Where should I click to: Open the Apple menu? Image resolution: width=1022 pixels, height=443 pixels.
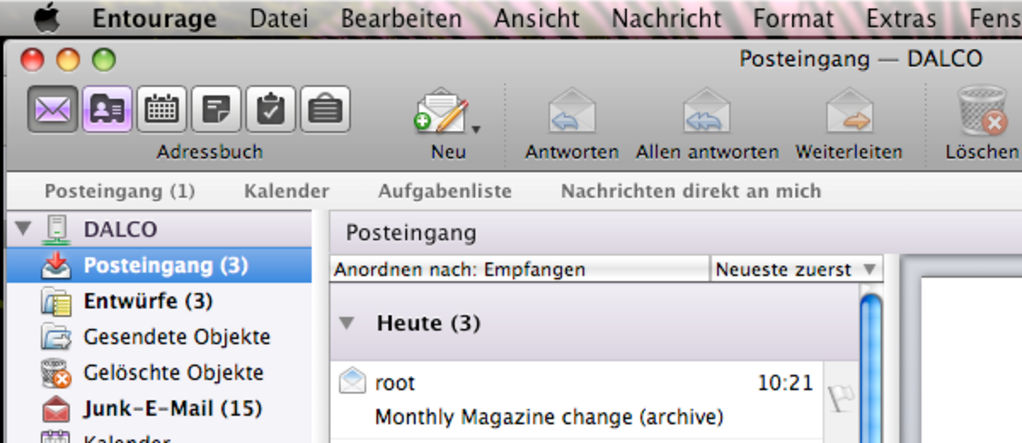click(x=47, y=18)
